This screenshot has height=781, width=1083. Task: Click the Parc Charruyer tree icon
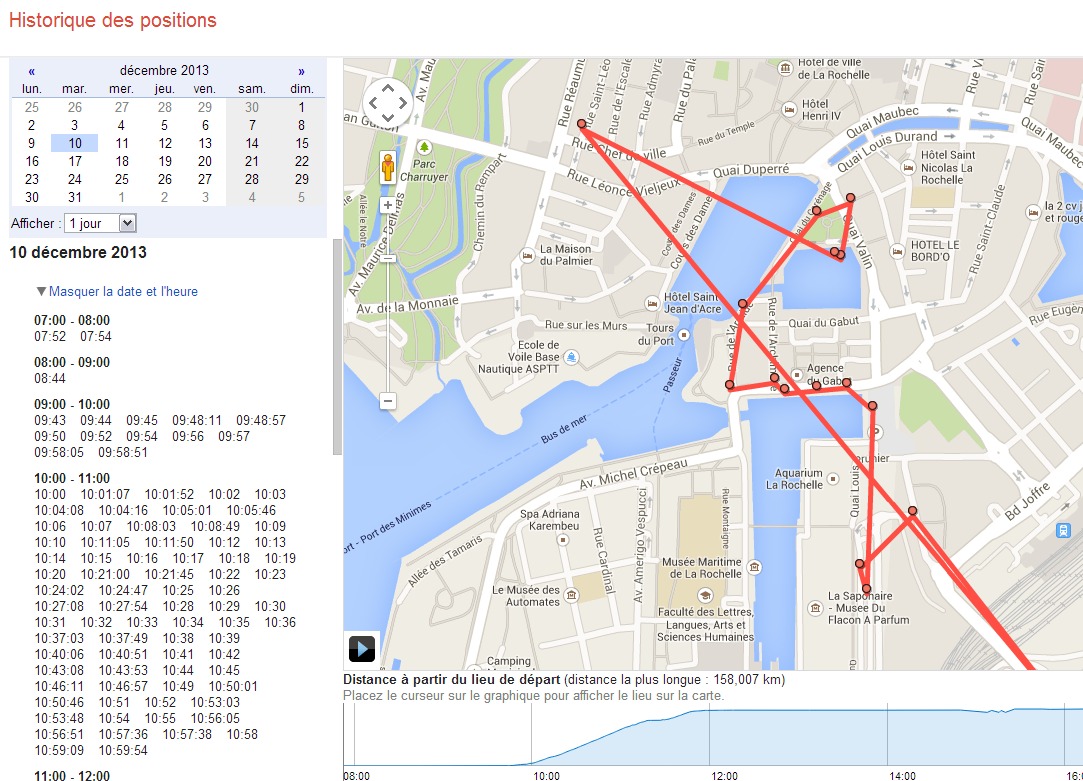click(424, 147)
